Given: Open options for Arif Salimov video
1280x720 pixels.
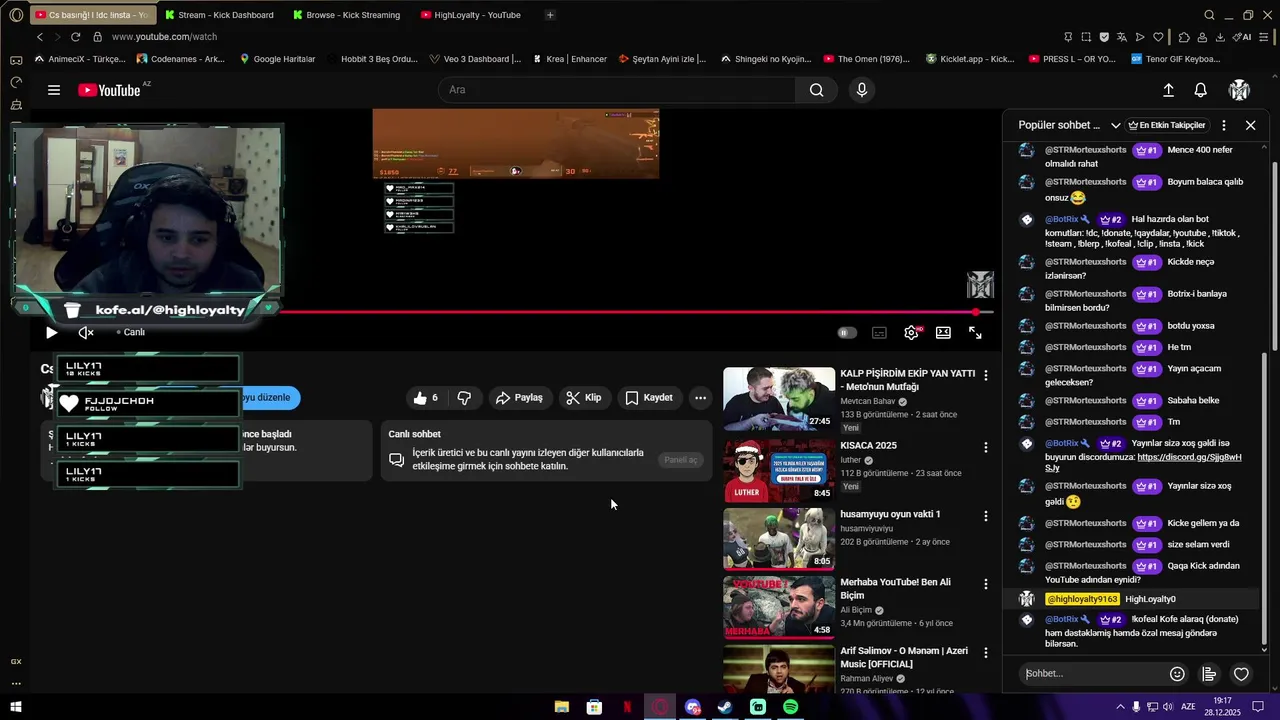Looking at the screenshot, I should (x=986, y=653).
